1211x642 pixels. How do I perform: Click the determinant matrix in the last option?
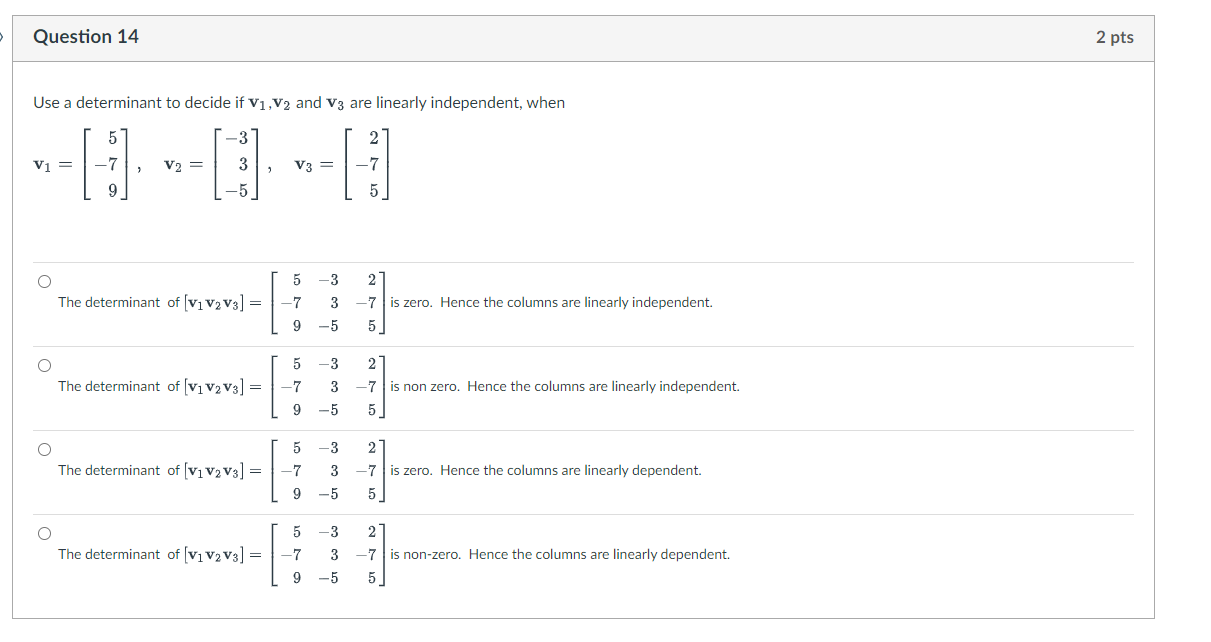click(x=327, y=554)
